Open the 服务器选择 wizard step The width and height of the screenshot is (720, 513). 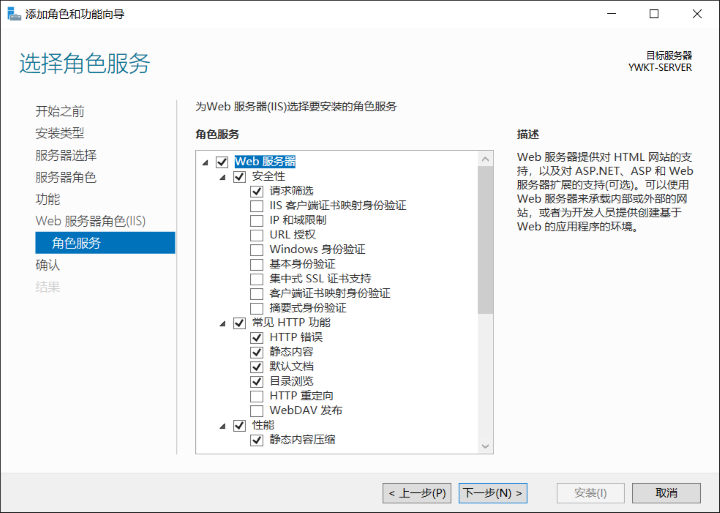coord(66,155)
